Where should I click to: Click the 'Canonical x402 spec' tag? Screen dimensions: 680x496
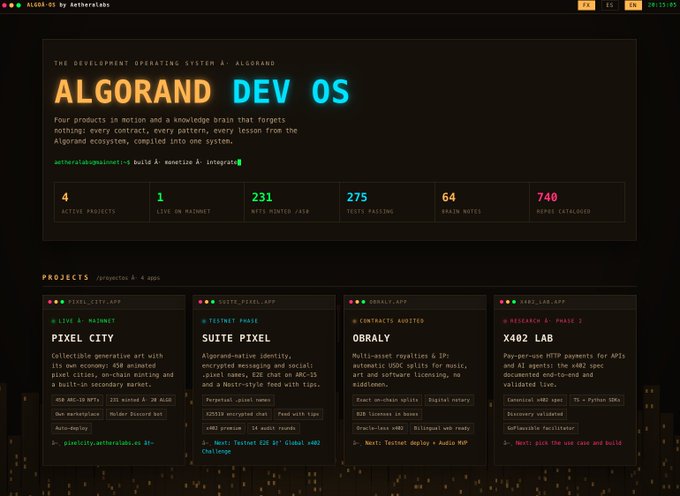point(535,400)
